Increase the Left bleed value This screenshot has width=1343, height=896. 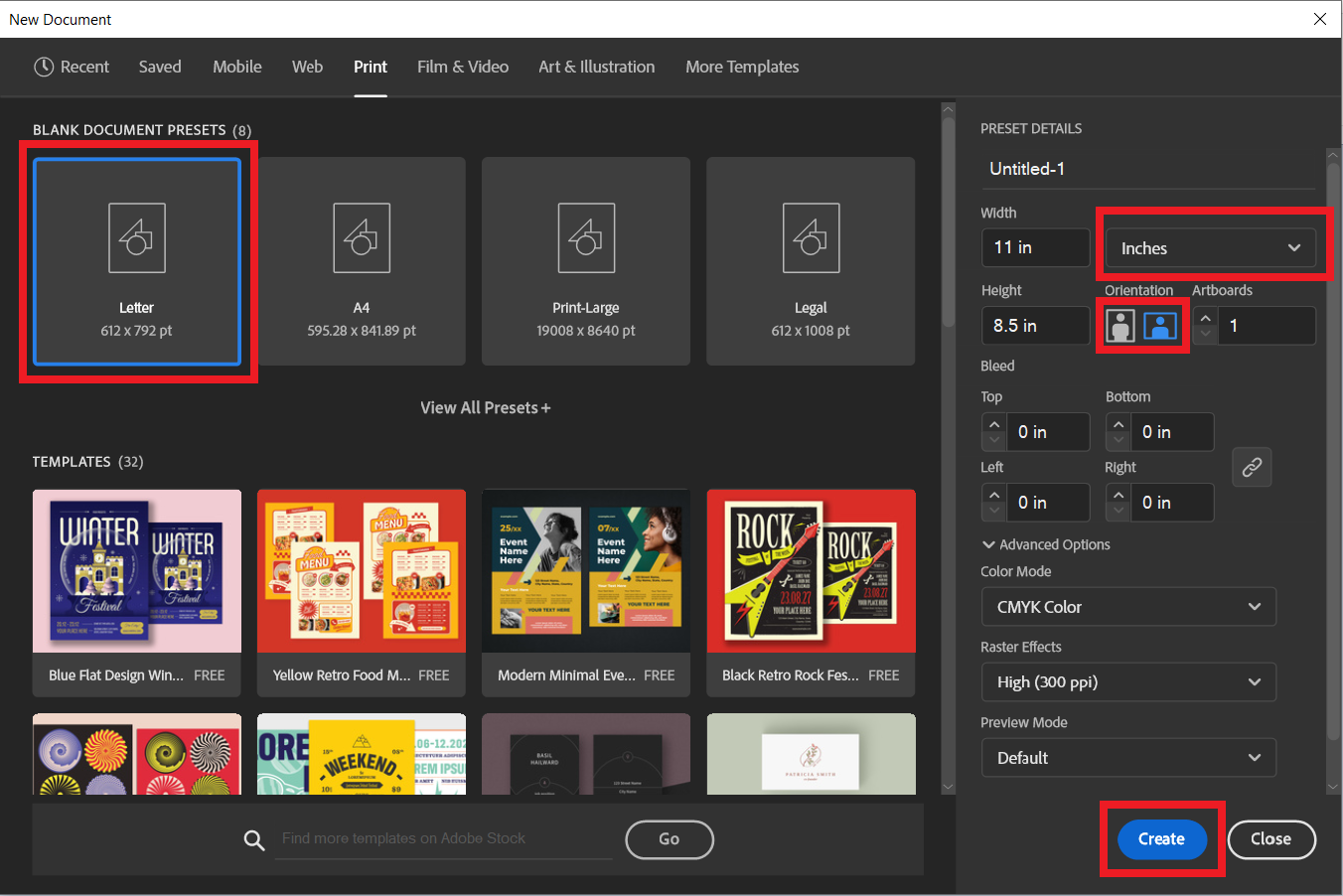tap(993, 494)
